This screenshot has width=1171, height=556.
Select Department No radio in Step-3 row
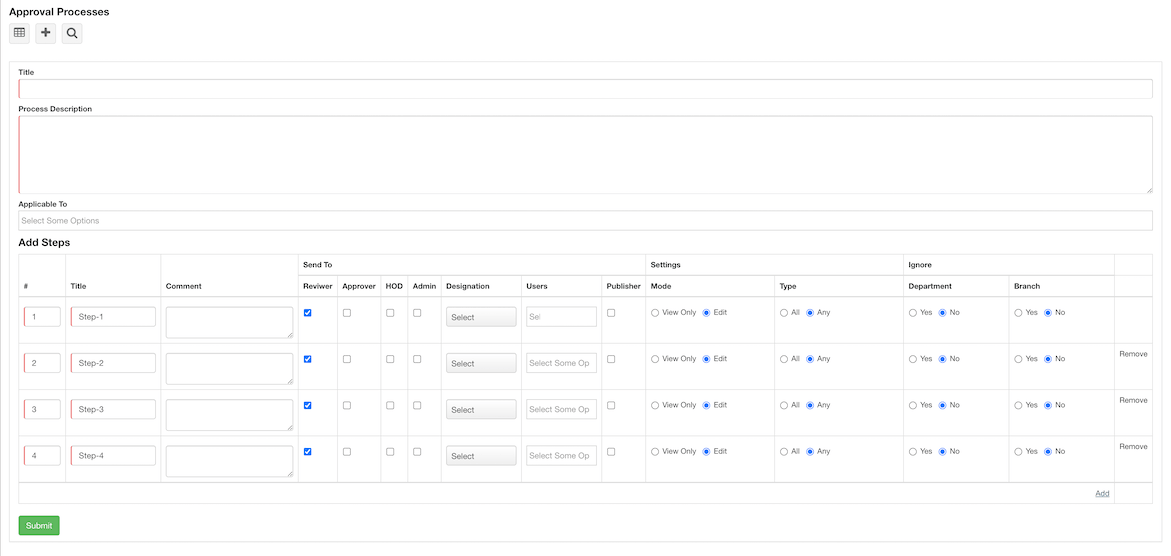[942, 406]
